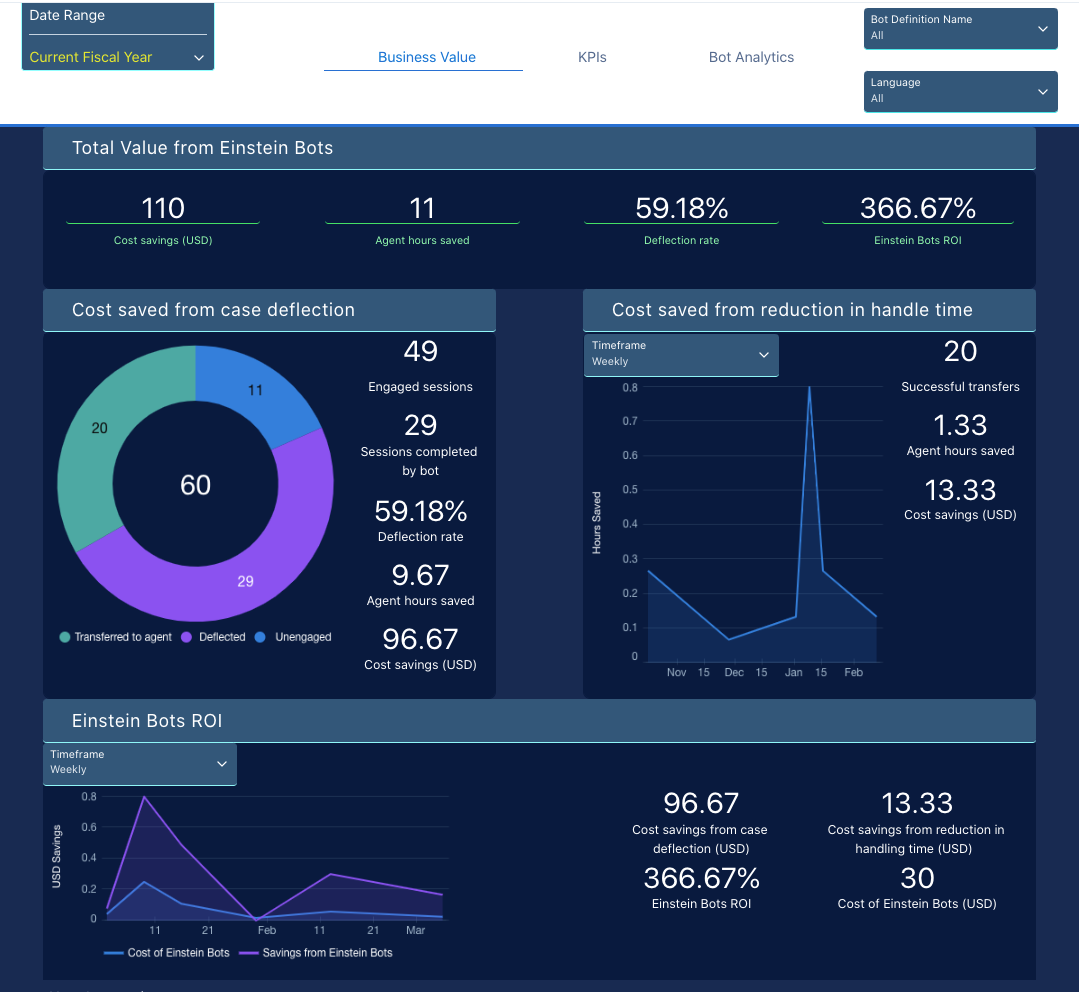
Task: Click the chevron icon on the Date Range selector
Action: [198, 58]
